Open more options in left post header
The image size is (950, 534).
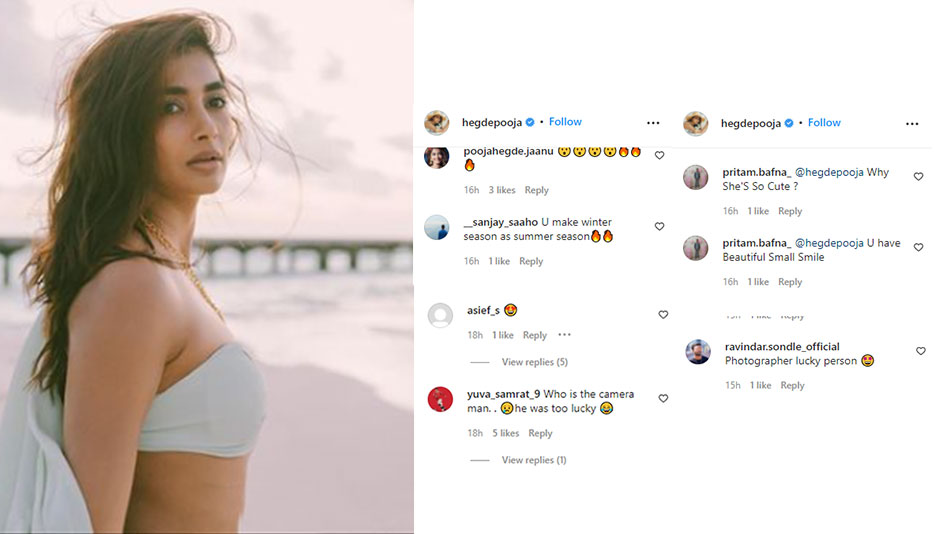(x=653, y=123)
